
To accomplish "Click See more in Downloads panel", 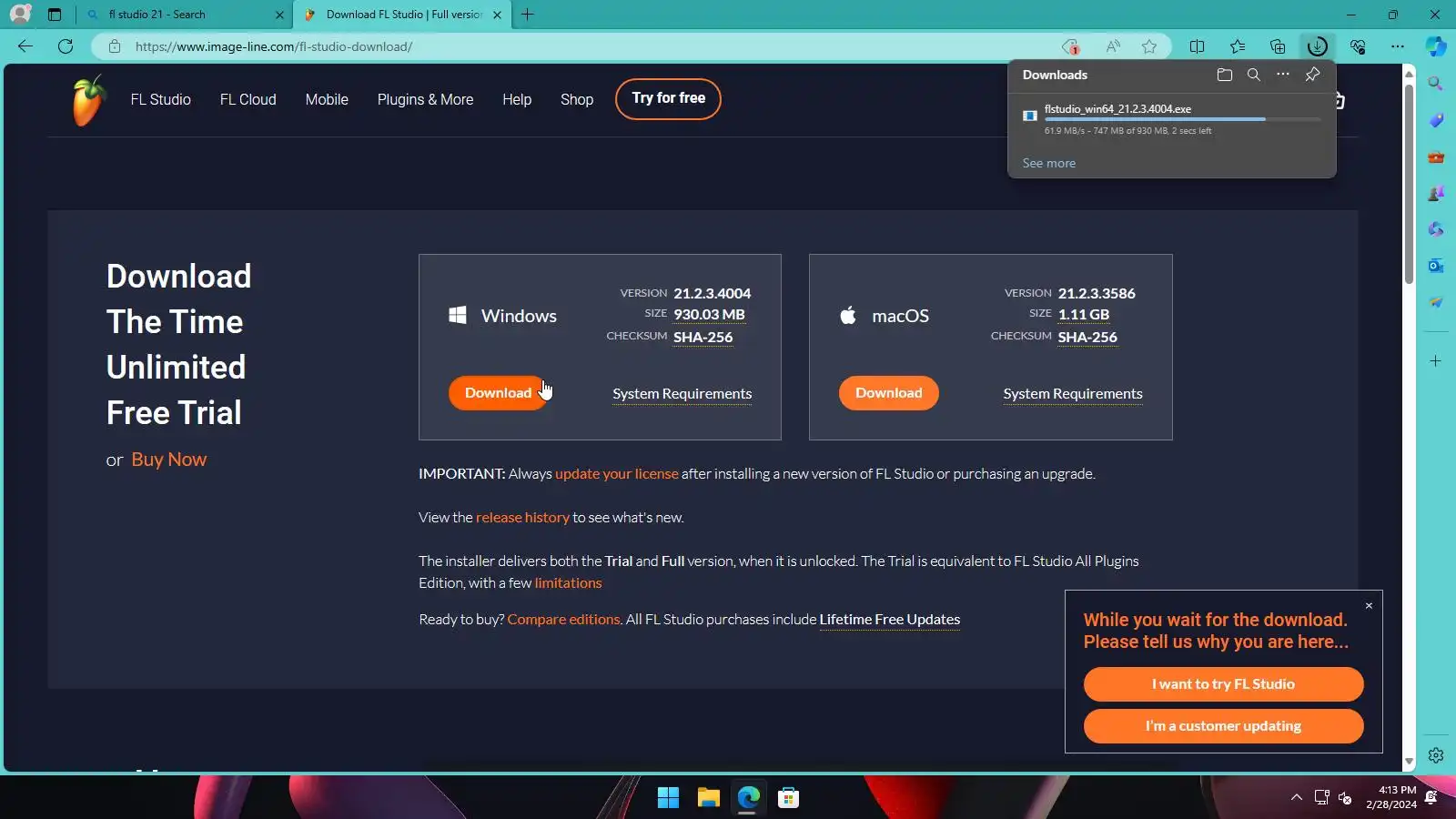I will [x=1048, y=164].
